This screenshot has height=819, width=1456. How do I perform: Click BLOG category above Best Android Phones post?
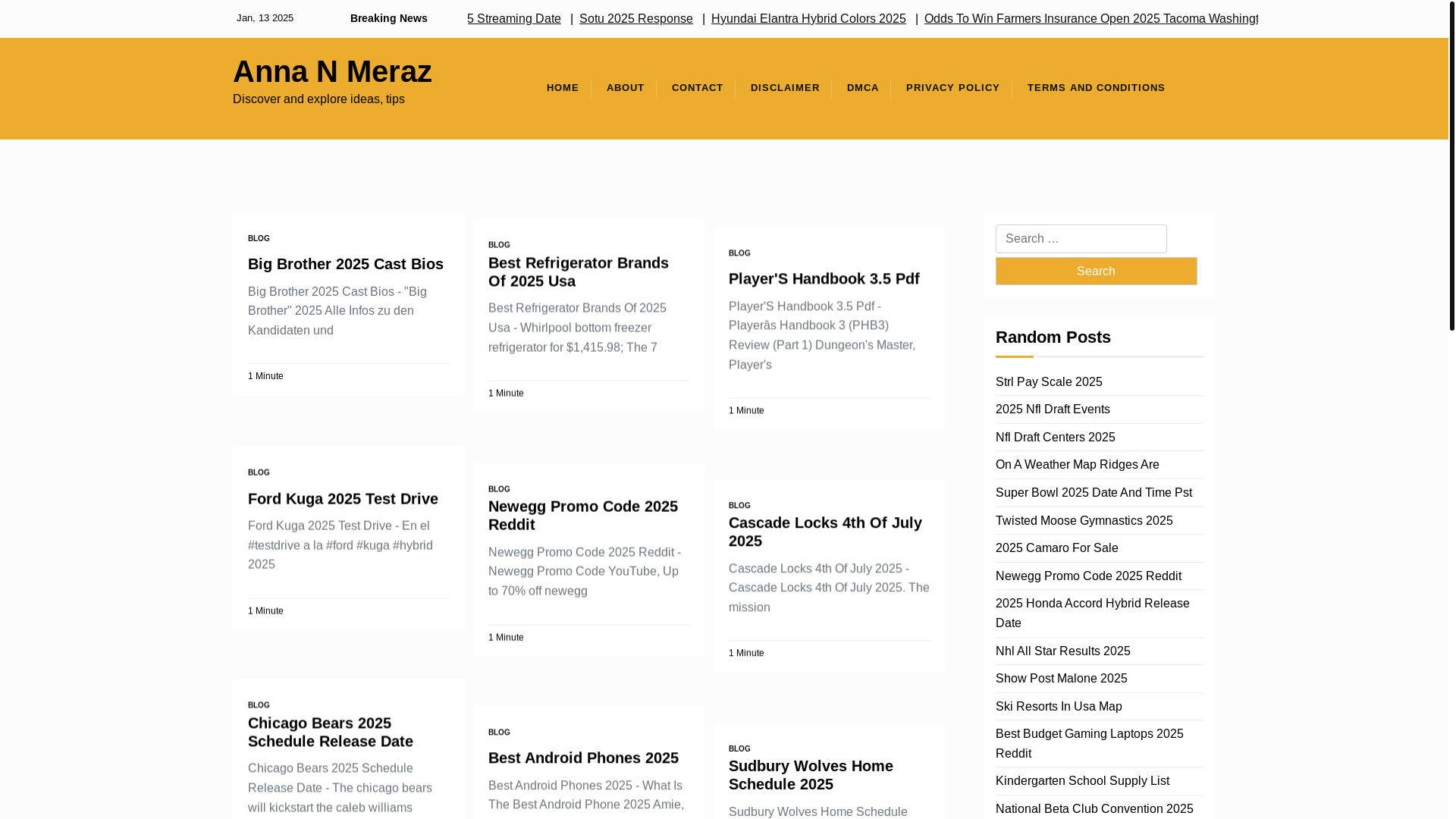[x=499, y=733]
